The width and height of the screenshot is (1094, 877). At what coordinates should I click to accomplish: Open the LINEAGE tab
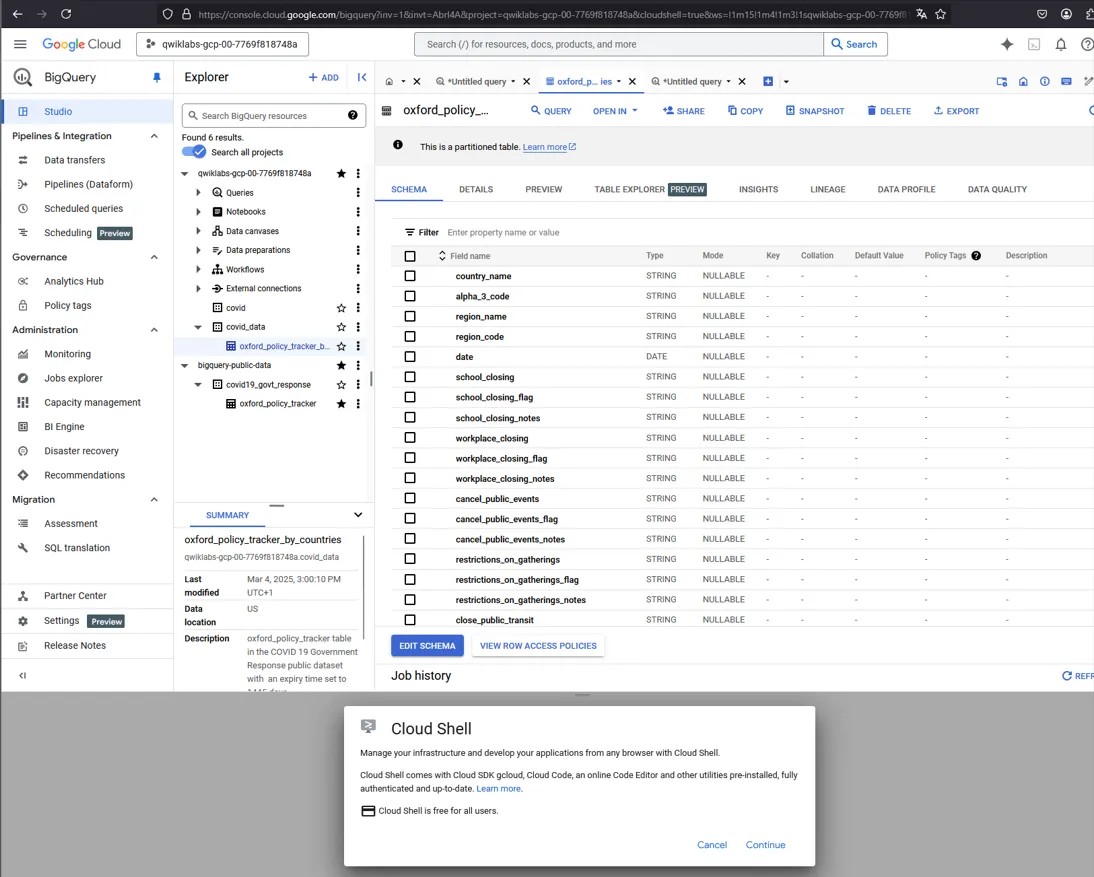827,189
